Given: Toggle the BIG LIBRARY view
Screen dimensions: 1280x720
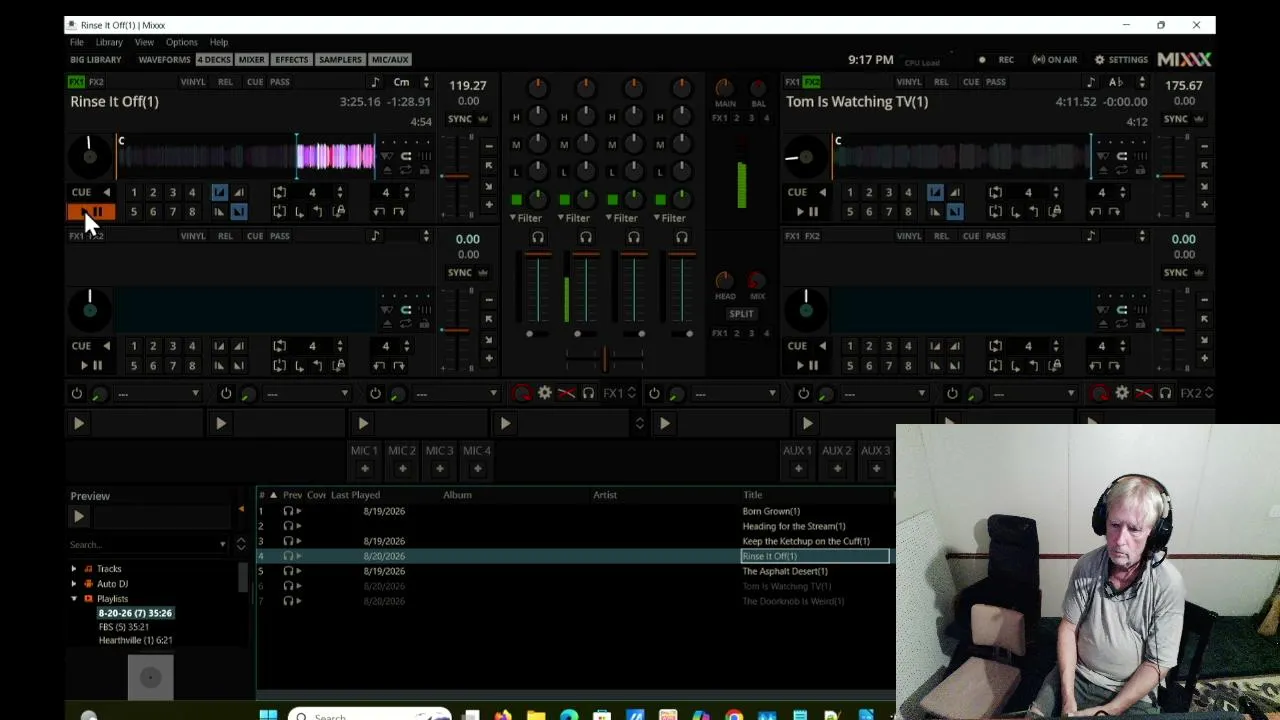Looking at the screenshot, I should [96, 60].
